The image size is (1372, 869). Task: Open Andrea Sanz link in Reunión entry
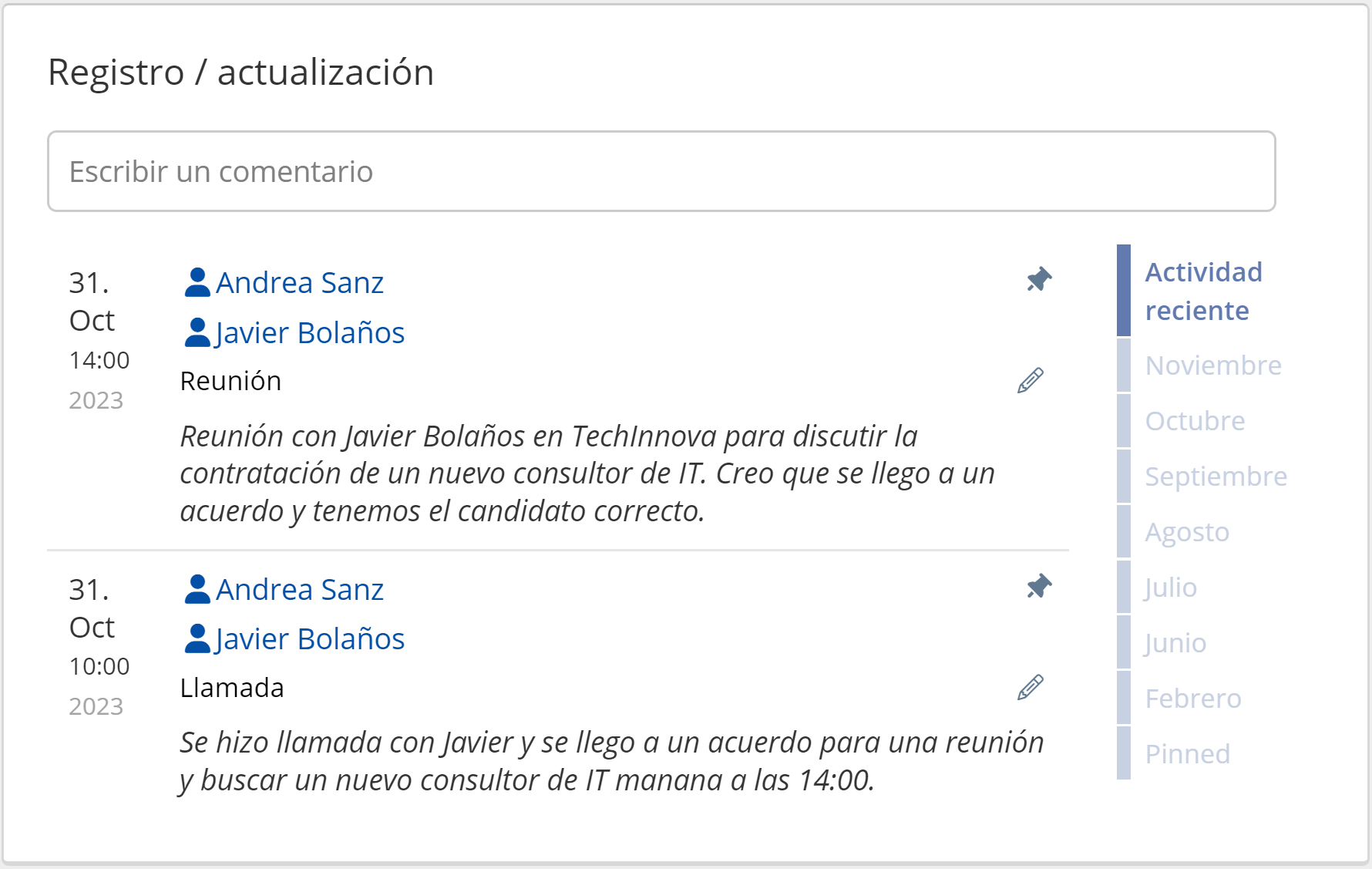(299, 283)
